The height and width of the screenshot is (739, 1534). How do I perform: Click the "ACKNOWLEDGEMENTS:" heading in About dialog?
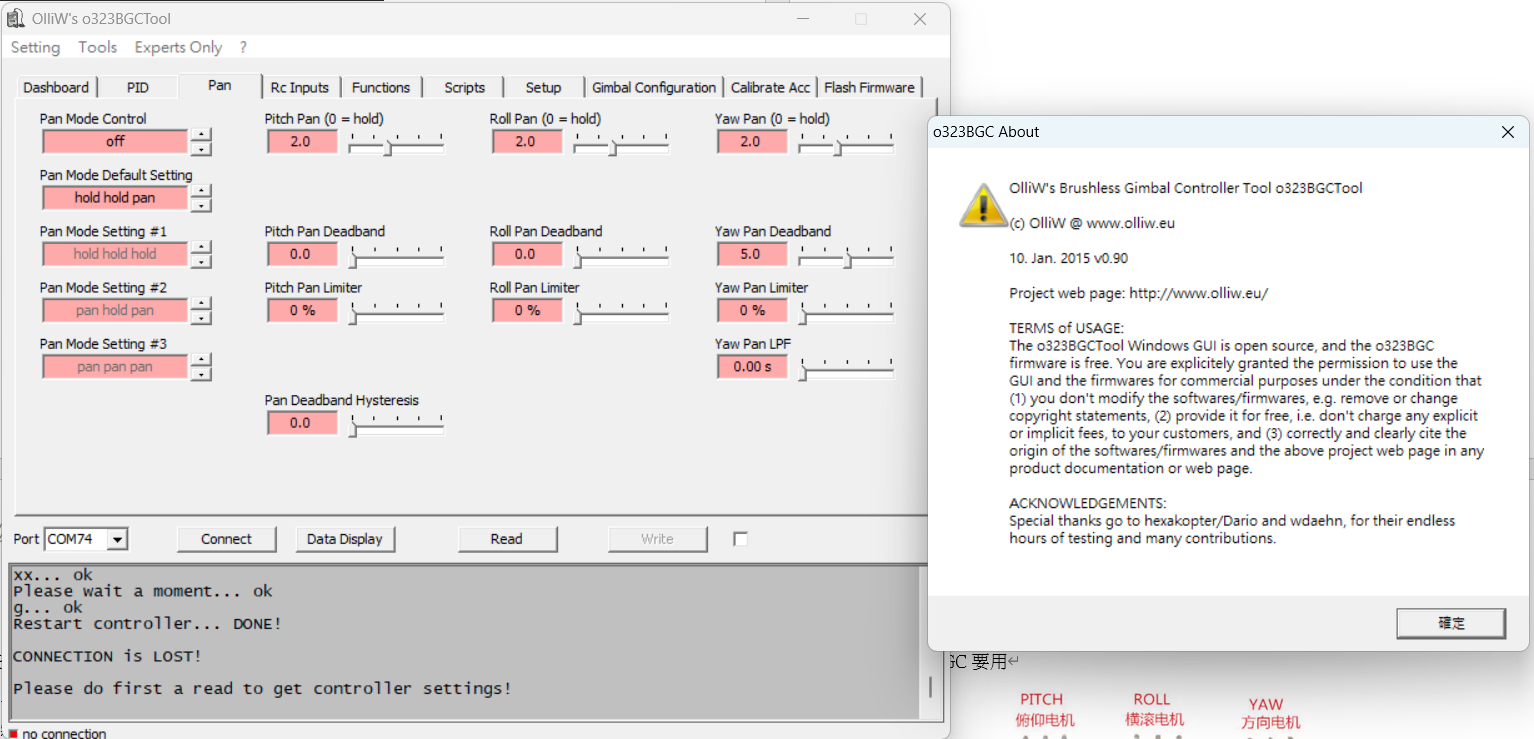[1087, 503]
